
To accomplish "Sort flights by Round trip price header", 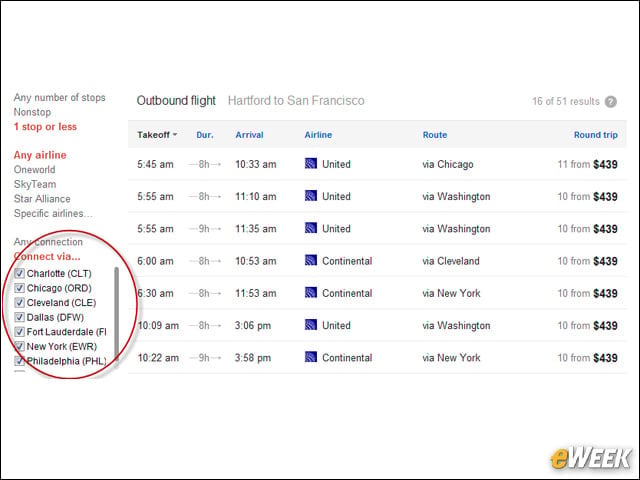I will pos(596,135).
